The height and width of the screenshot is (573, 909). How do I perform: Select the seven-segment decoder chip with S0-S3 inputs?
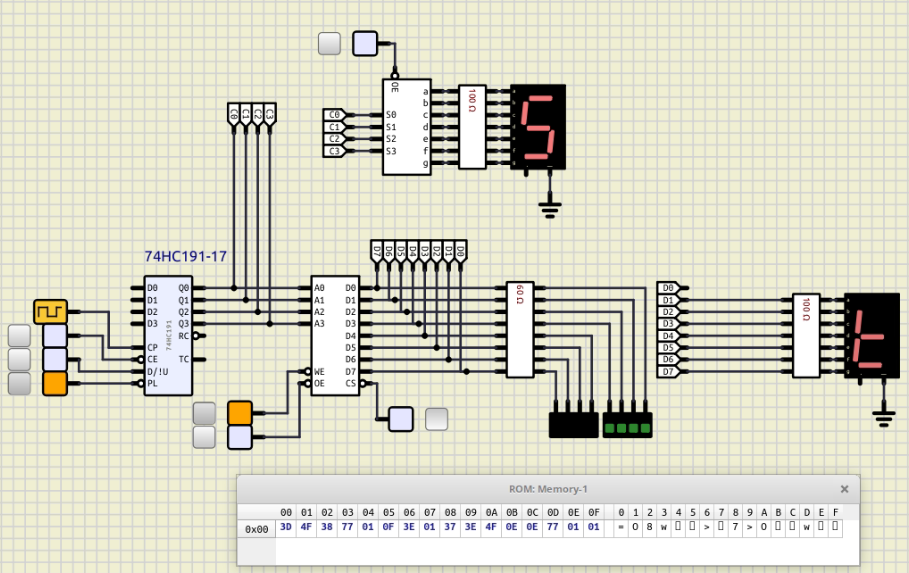[406, 127]
